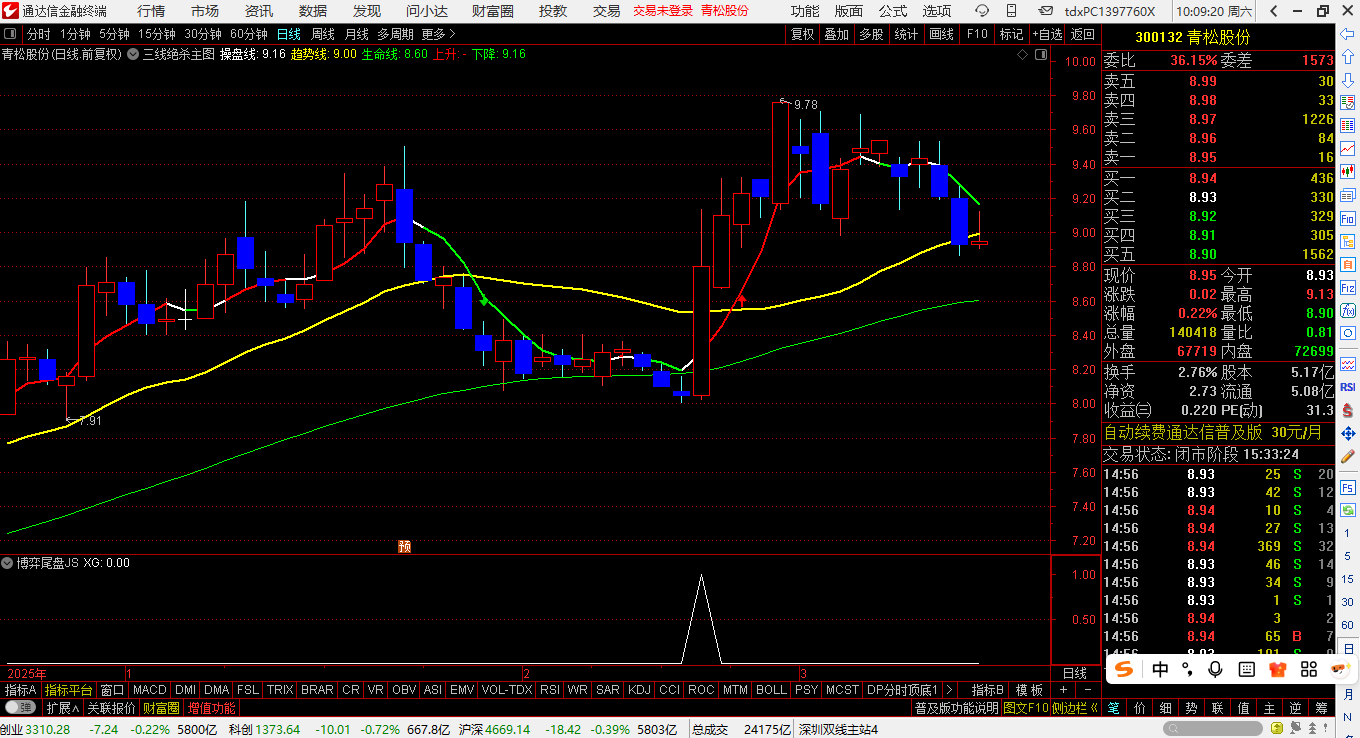Click the back chevron in title bar
The width and height of the screenshot is (1360, 738).
(1274, 11)
